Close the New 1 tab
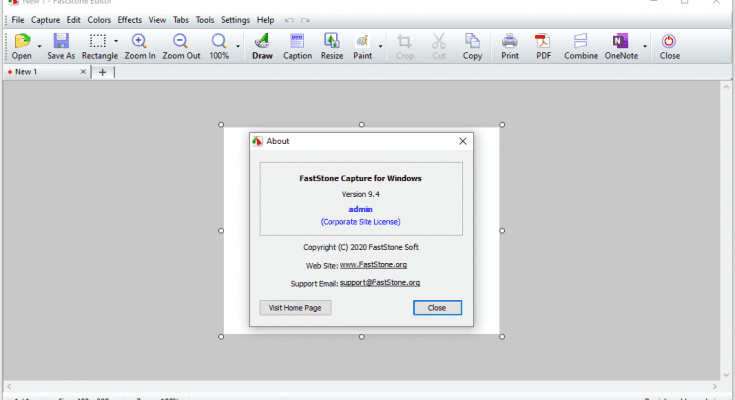735x400 pixels. (83, 72)
